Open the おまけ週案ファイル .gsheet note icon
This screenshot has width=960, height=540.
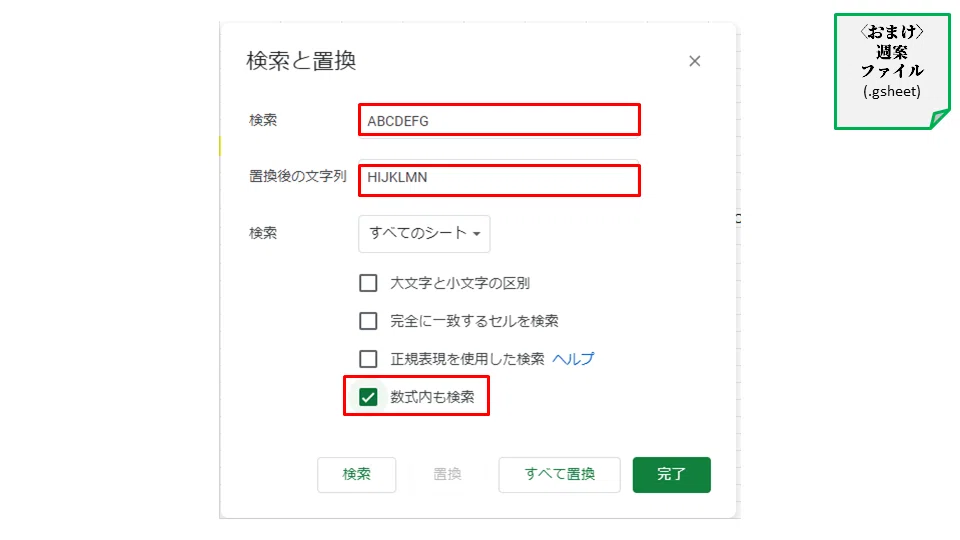pyautogui.click(x=892, y=72)
